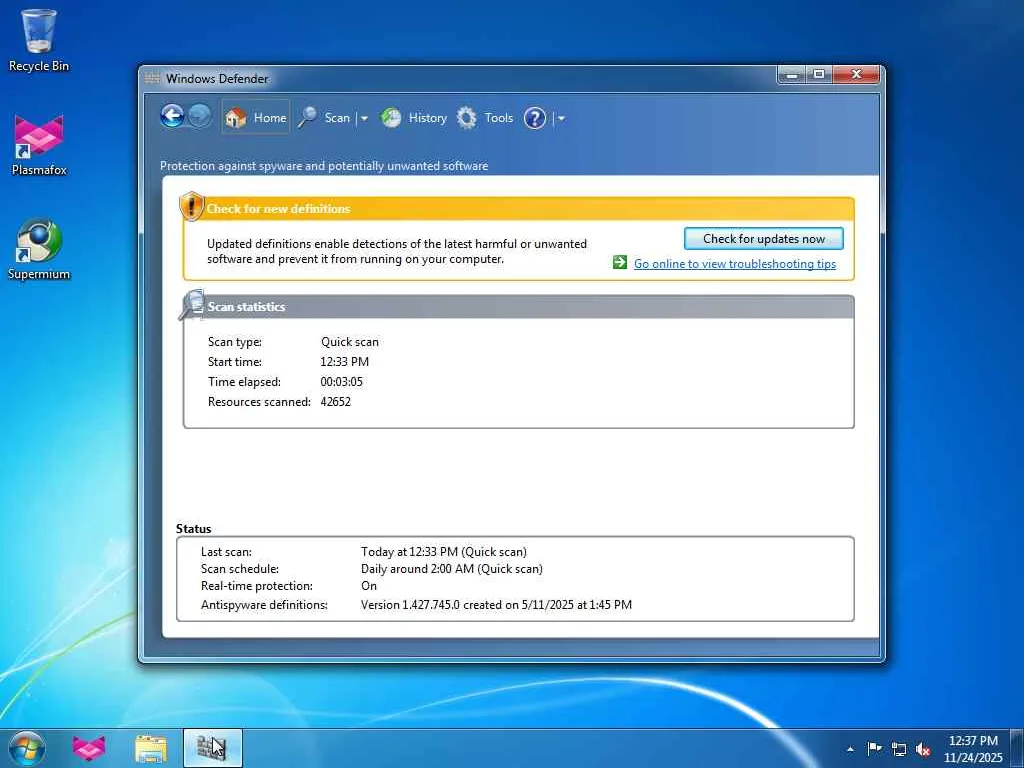The image size is (1024, 768).
Task: Select the Plasmafox desktop shortcut
Action: pyautogui.click(x=39, y=145)
